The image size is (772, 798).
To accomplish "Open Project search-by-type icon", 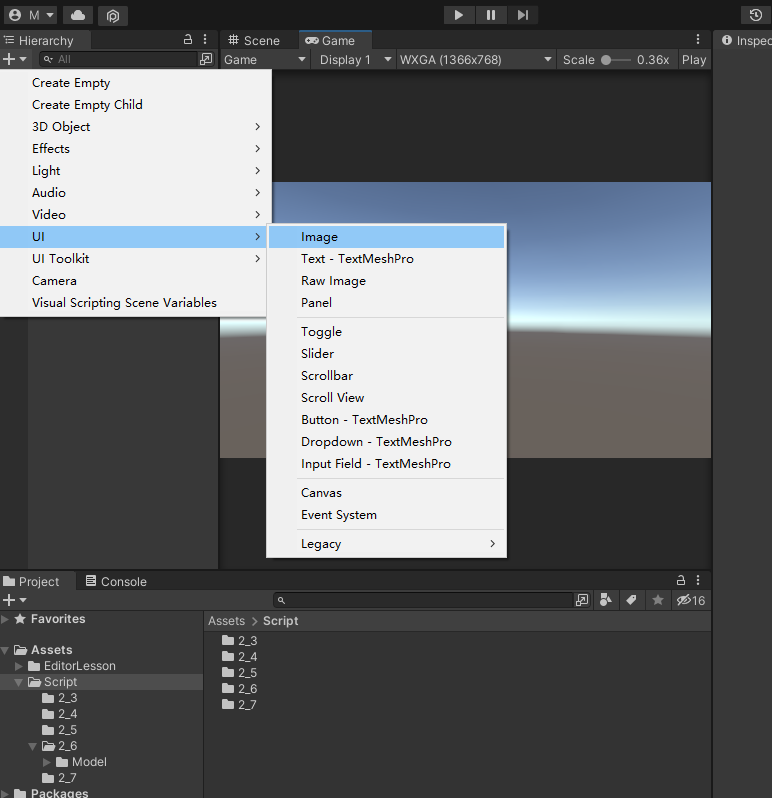I will pyautogui.click(x=606, y=601).
